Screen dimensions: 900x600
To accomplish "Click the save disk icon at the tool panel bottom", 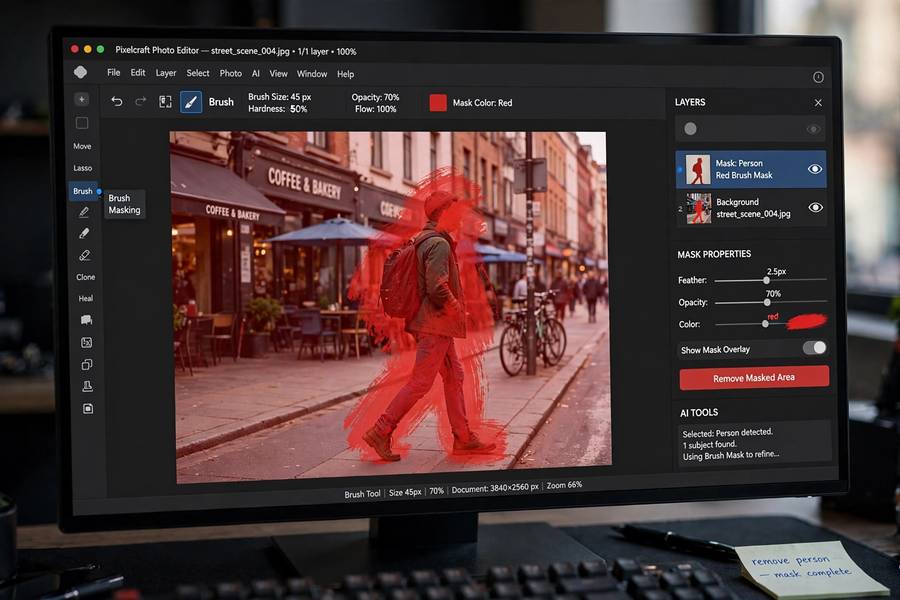I will [88, 409].
